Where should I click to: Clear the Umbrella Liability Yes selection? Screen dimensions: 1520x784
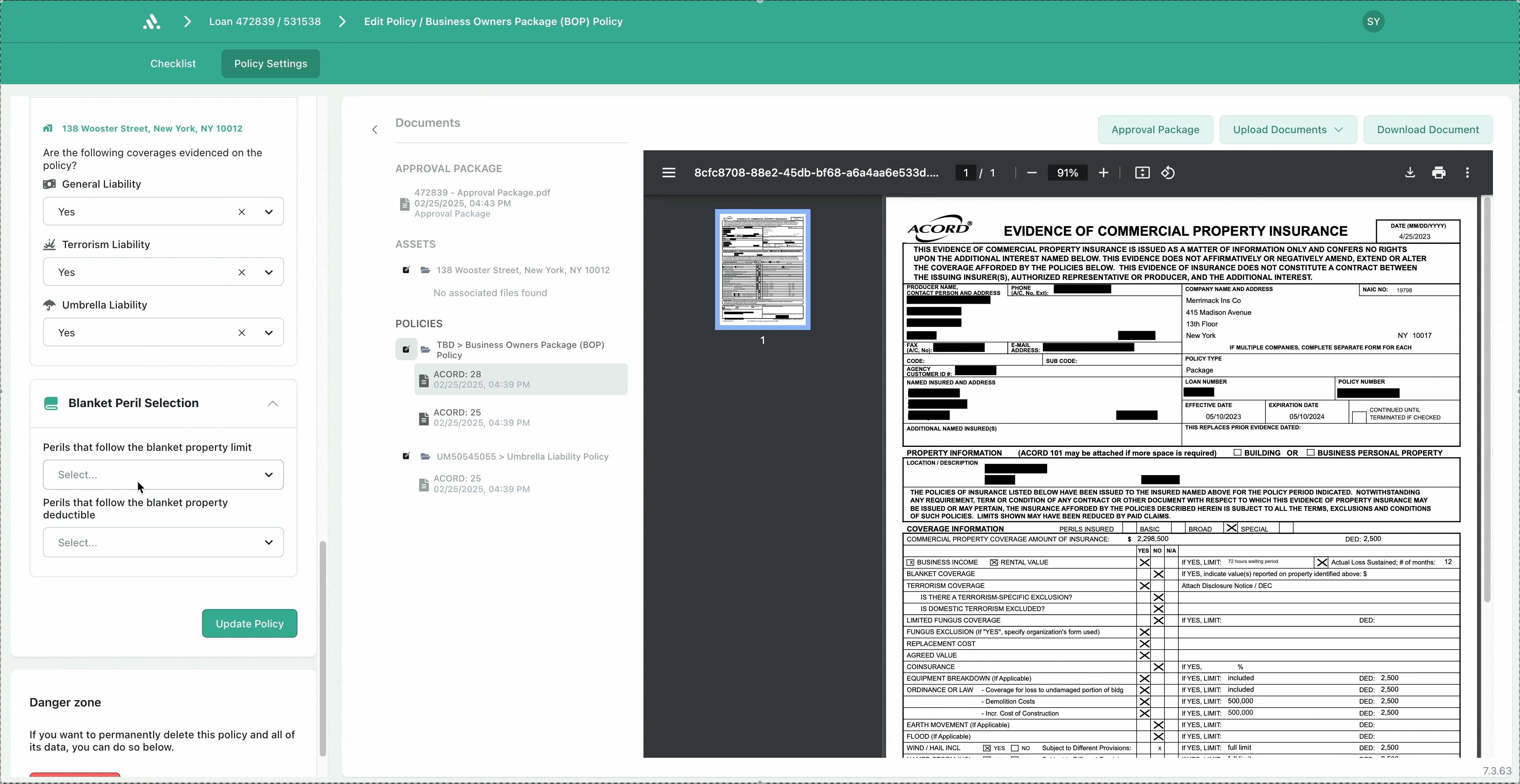coord(241,333)
